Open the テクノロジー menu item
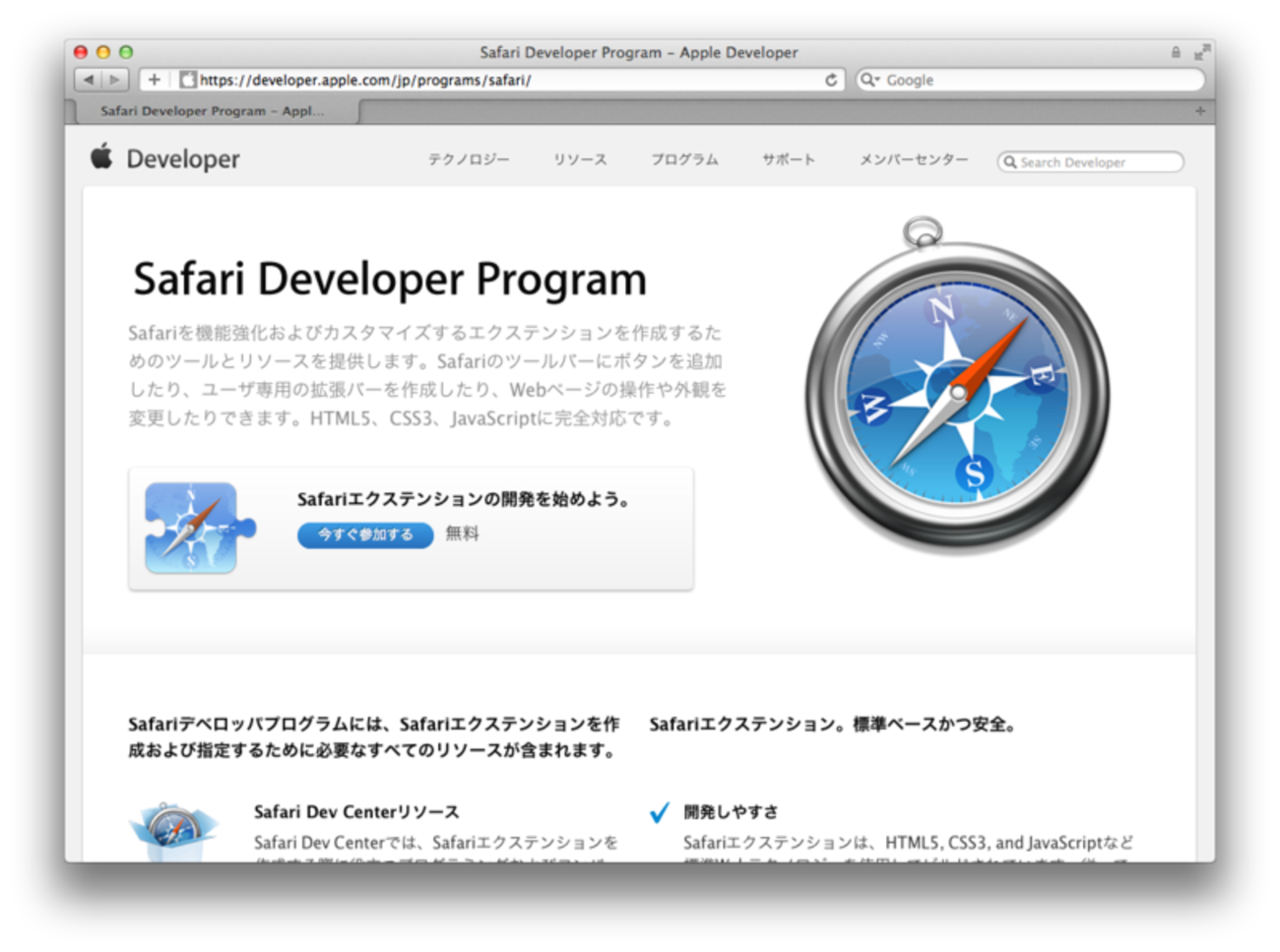The width and height of the screenshot is (1280, 952). coord(469,159)
